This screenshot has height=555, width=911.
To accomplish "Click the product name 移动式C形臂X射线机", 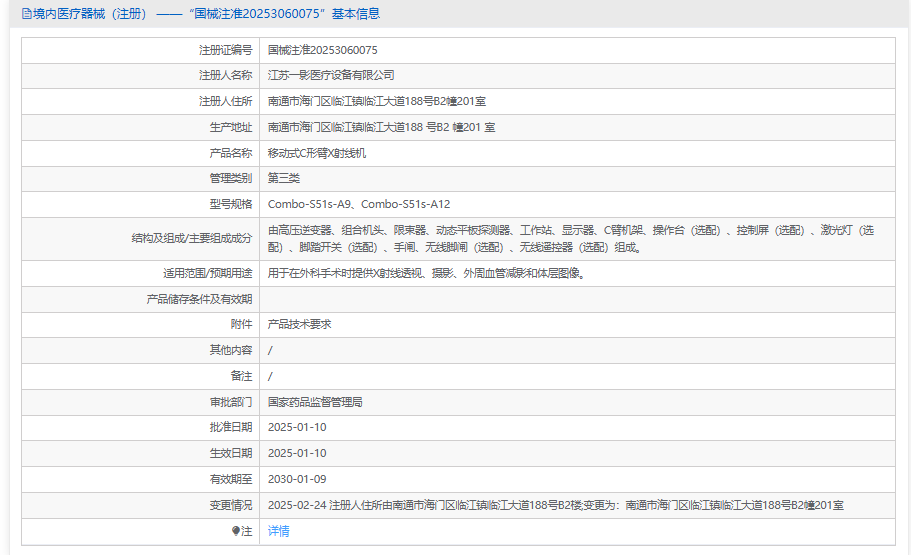I will [317, 153].
